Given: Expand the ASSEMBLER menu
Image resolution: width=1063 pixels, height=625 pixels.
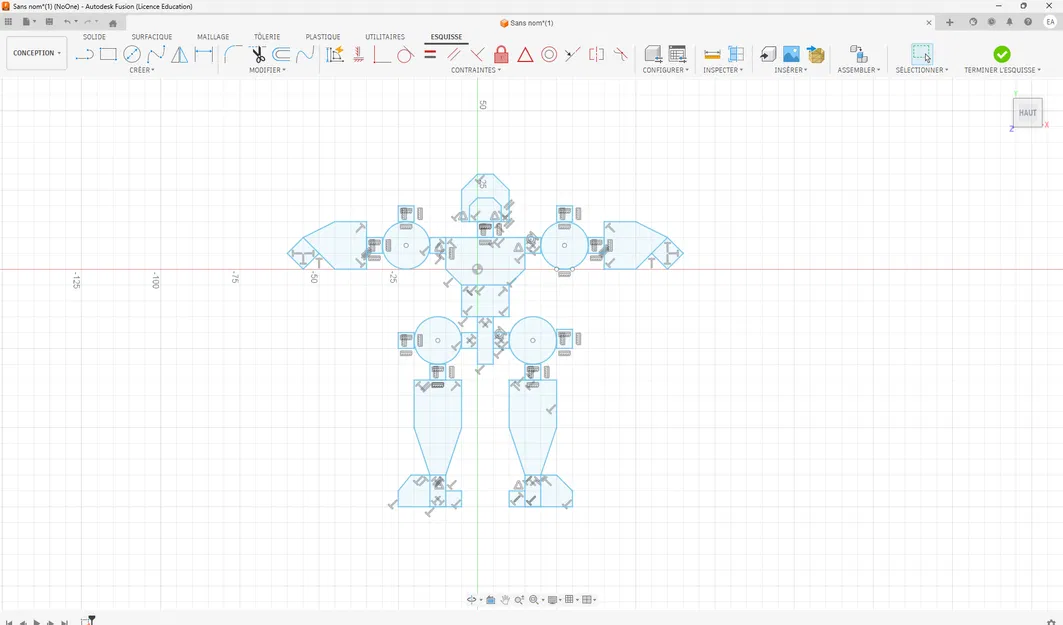Looking at the screenshot, I should (x=858, y=70).
